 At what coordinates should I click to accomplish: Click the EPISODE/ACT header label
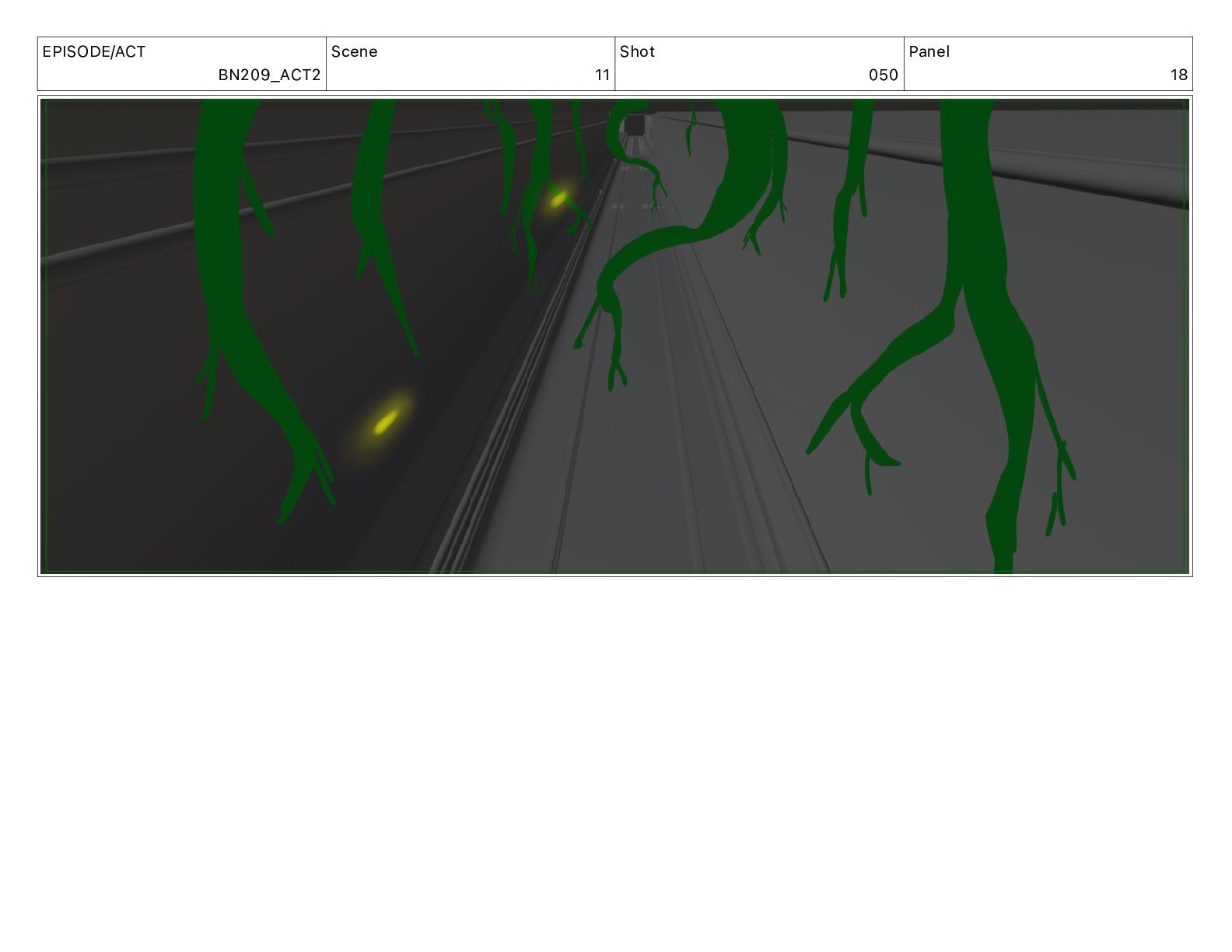point(94,52)
